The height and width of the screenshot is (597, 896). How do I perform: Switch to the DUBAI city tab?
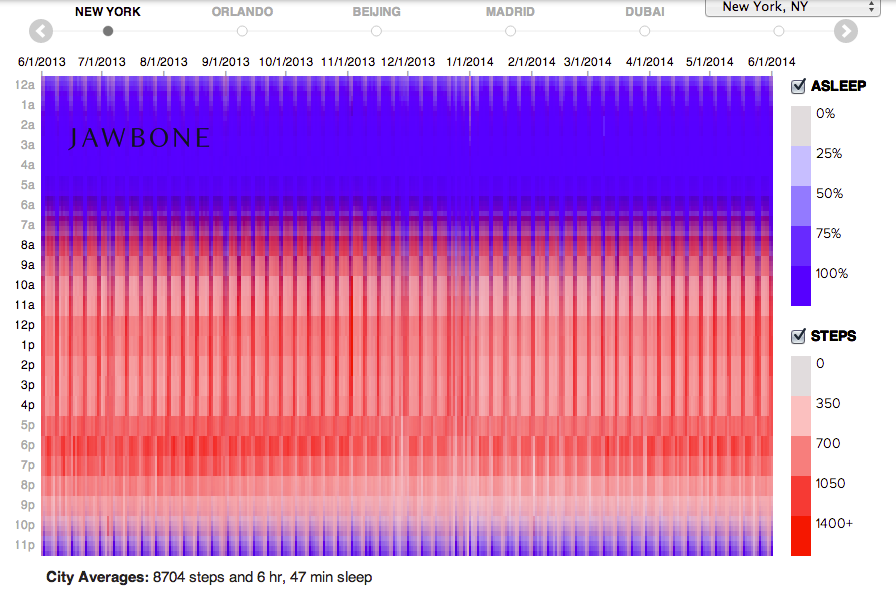(645, 11)
